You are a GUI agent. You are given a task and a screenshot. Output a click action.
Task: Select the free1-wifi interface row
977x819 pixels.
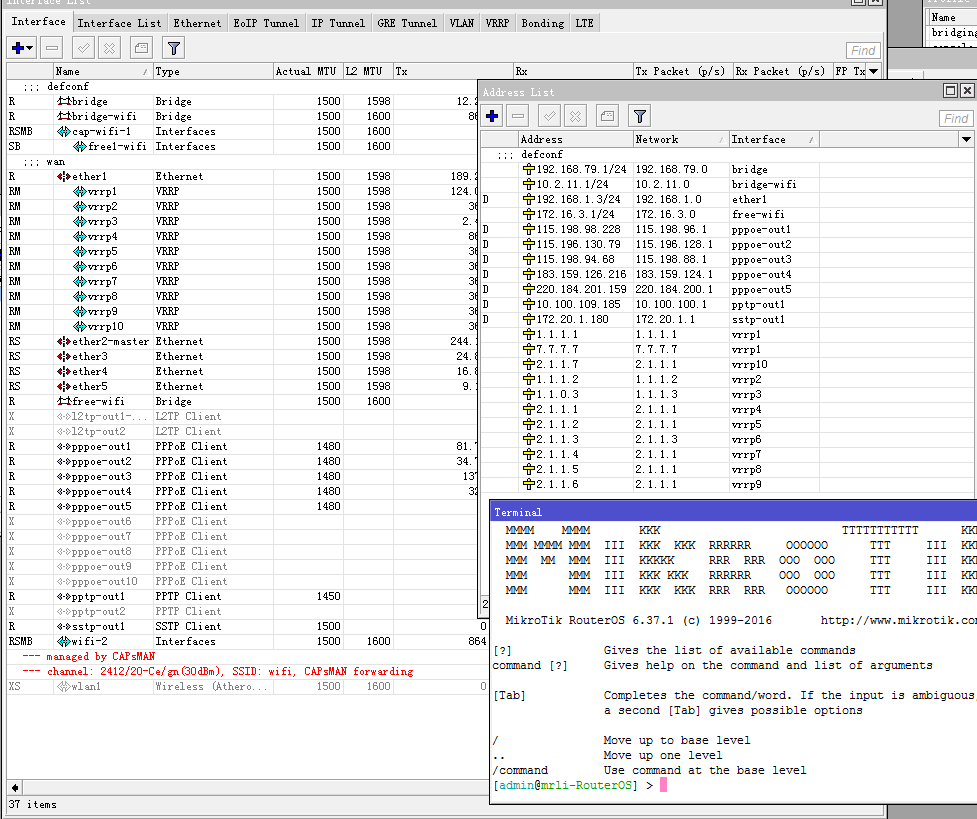[243, 146]
